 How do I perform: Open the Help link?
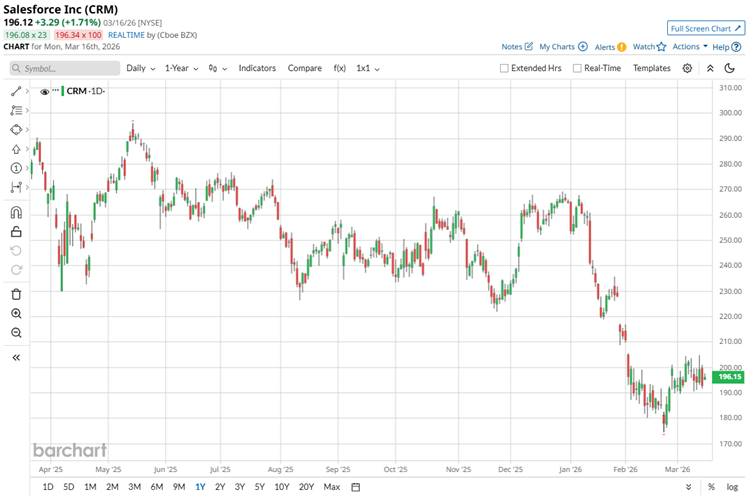click(x=727, y=47)
